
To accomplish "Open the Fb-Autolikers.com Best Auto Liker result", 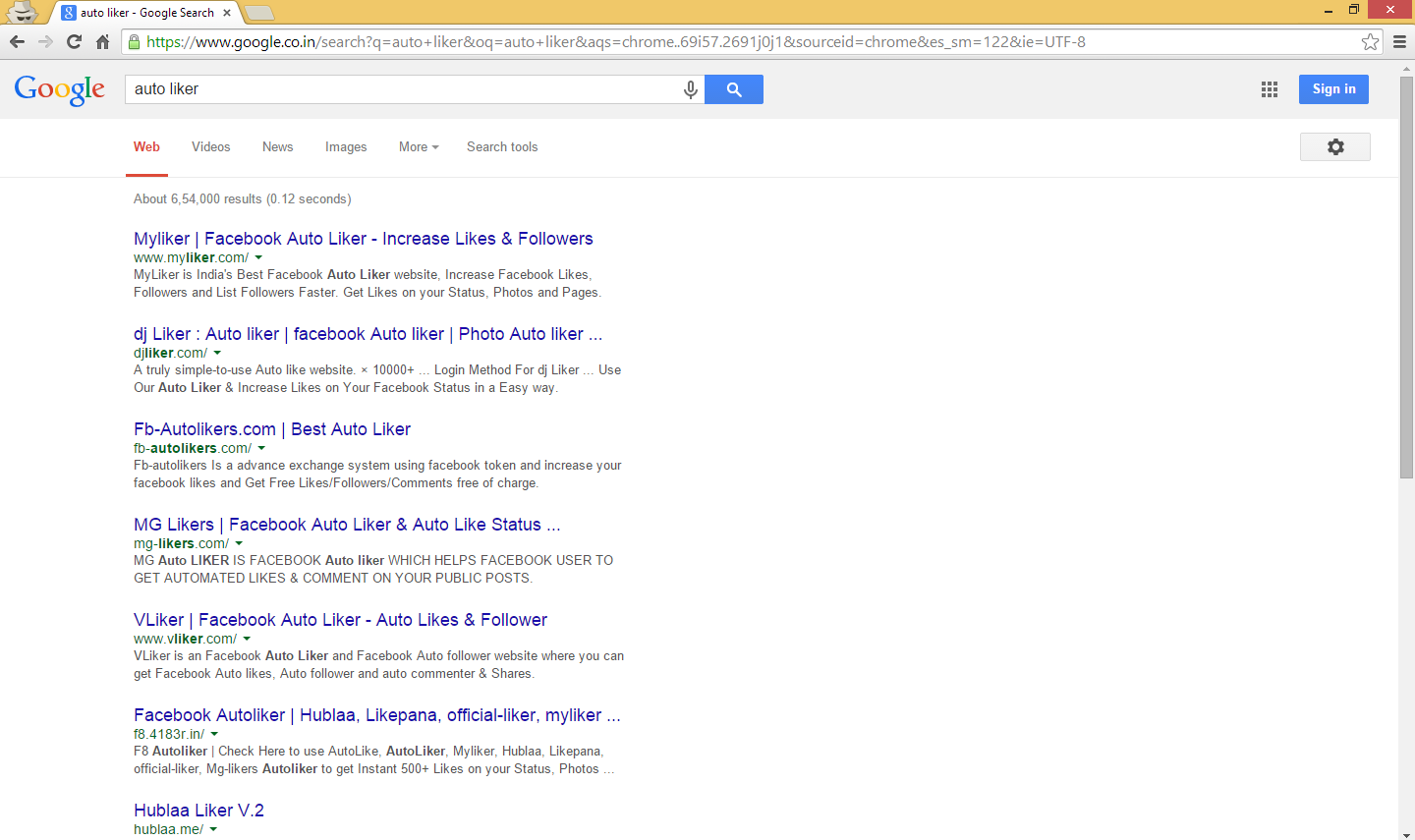I will pyautogui.click(x=272, y=429).
